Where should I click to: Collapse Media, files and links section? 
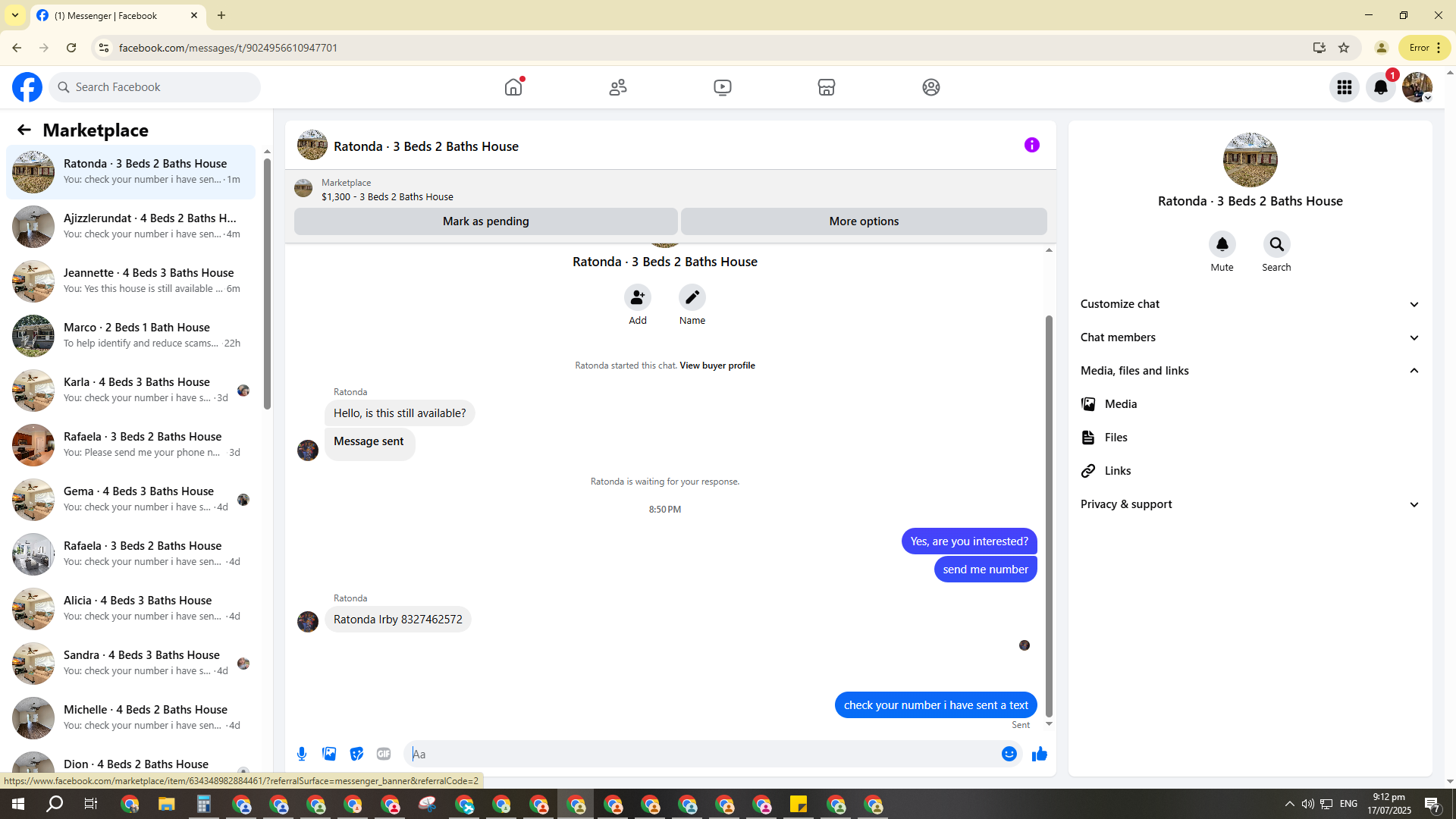pyautogui.click(x=1250, y=371)
